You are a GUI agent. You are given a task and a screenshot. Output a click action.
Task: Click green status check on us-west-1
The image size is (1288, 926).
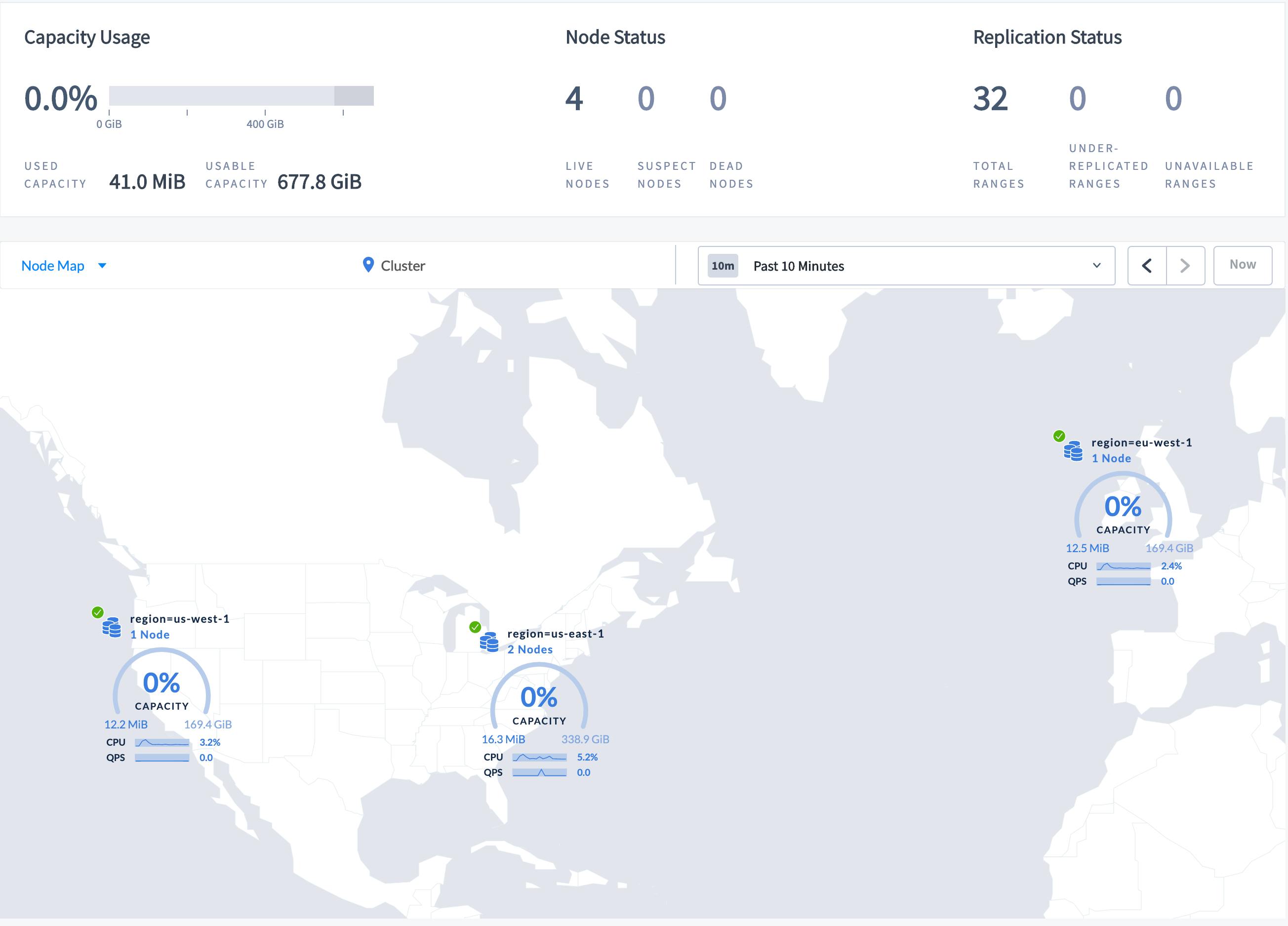click(98, 612)
